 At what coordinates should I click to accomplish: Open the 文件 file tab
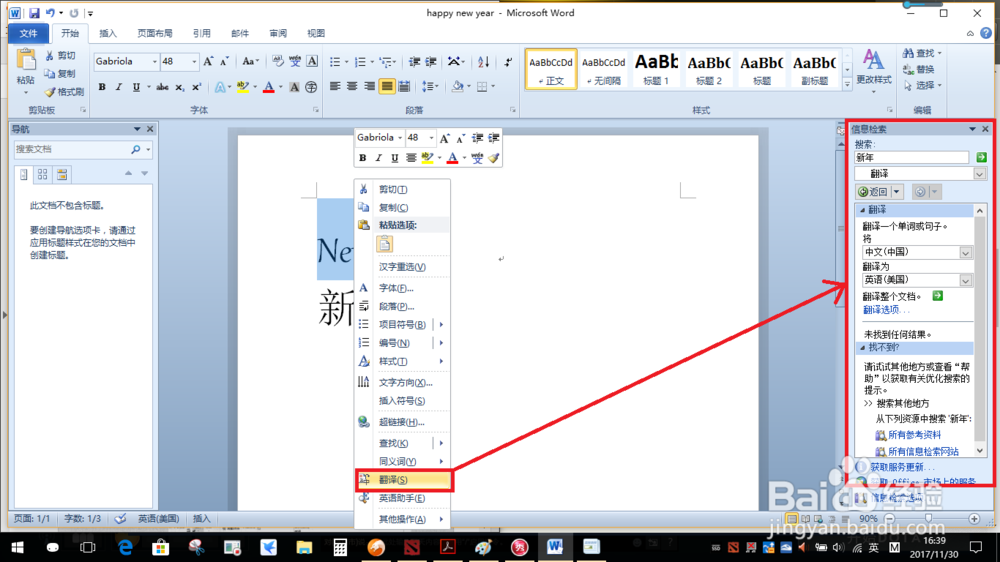tap(28, 33)
